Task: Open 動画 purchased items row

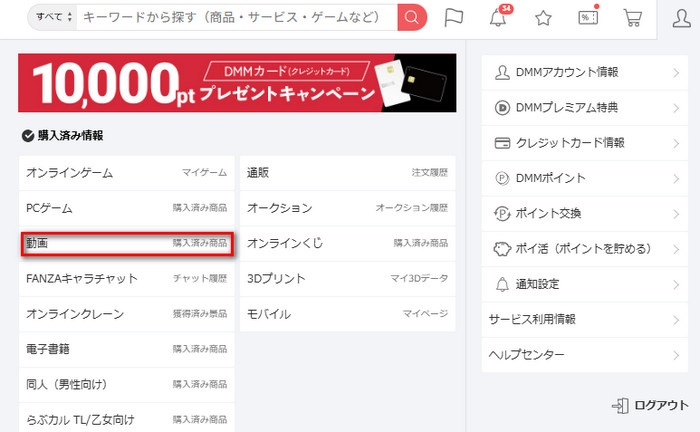Action: 127,243
